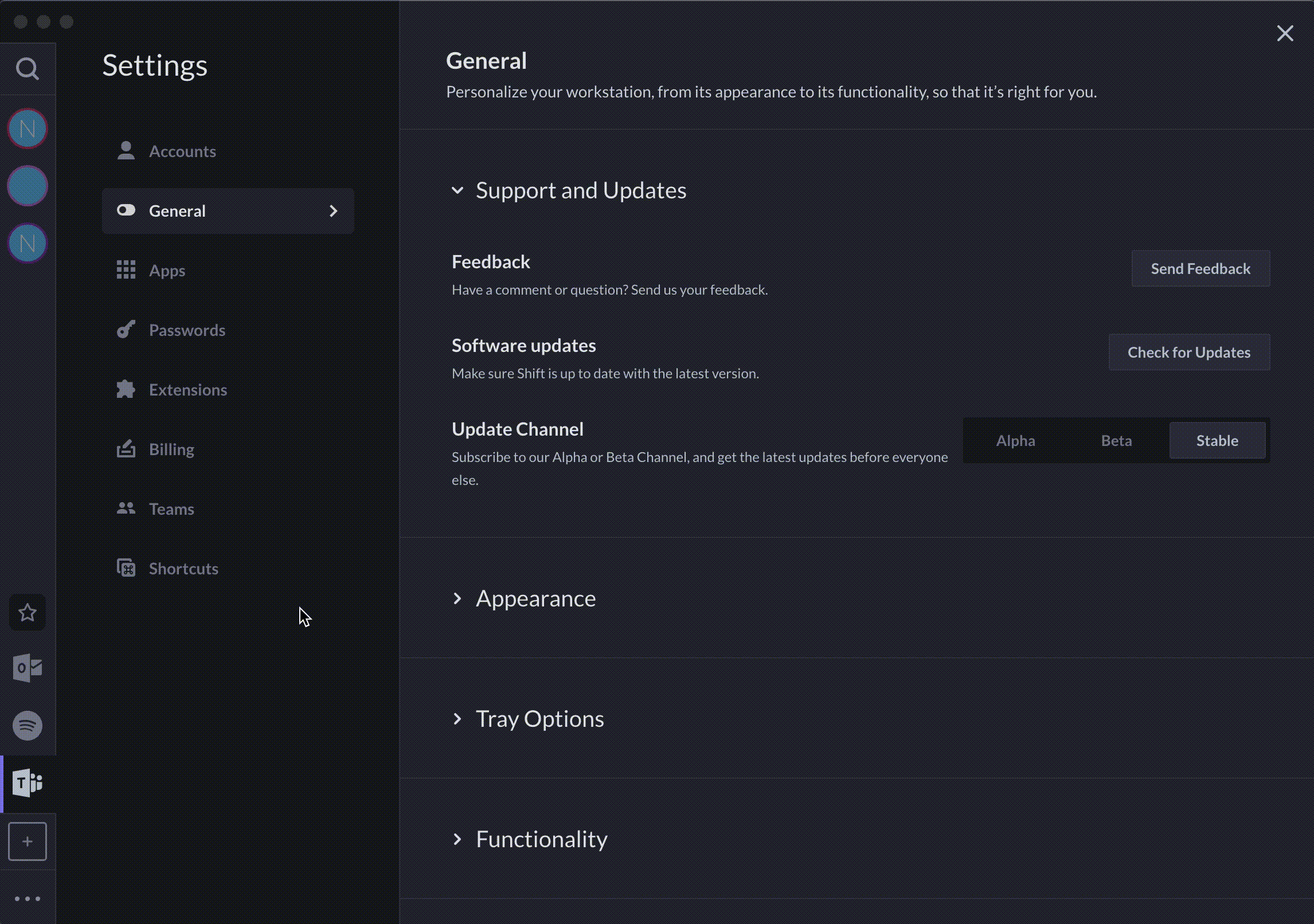Open the Extensions settings page

(x=187, y=390)
